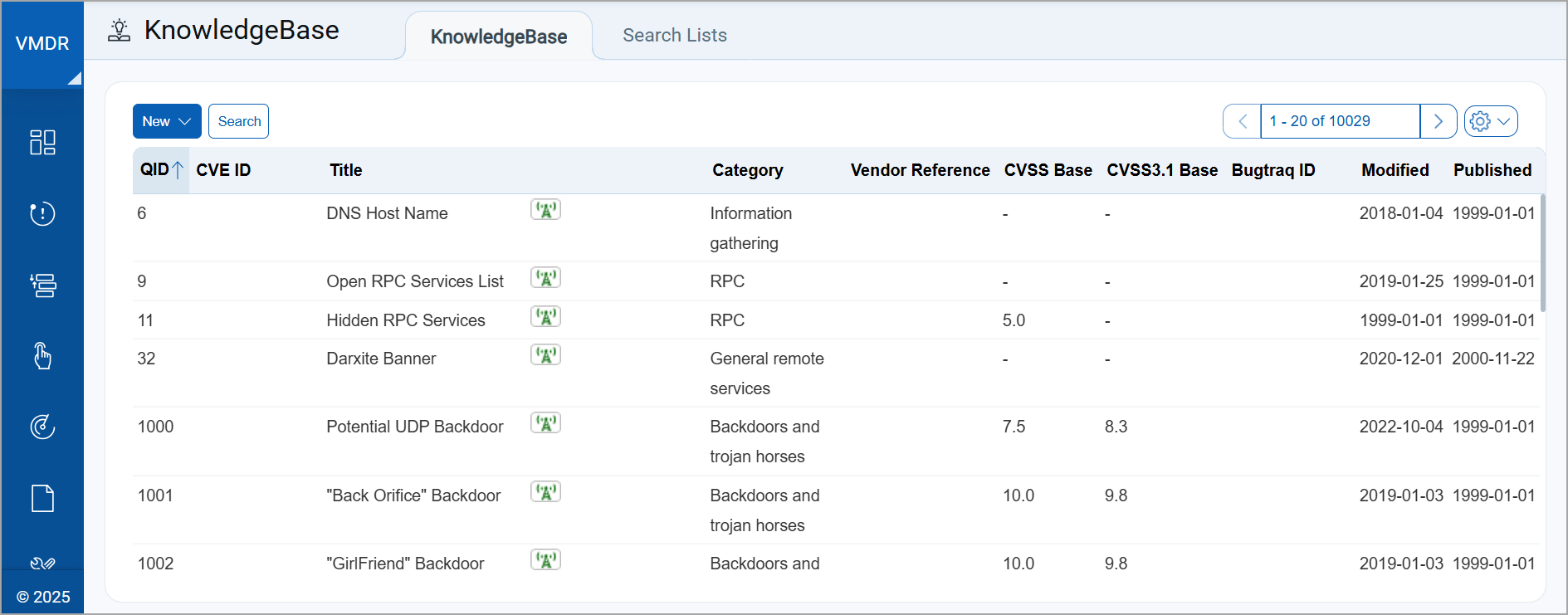The width and height of the screenshot is (1568, 615).
Task: Open the dashboard icon in the sidebar
Action: [x=42, y=143]
